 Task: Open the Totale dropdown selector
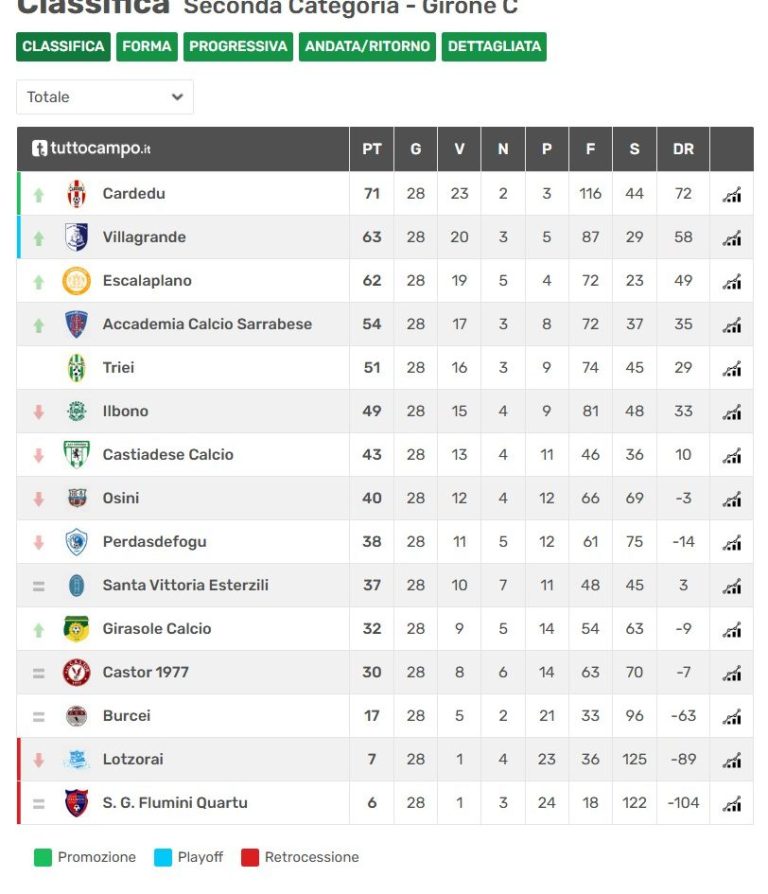point(105,97)
